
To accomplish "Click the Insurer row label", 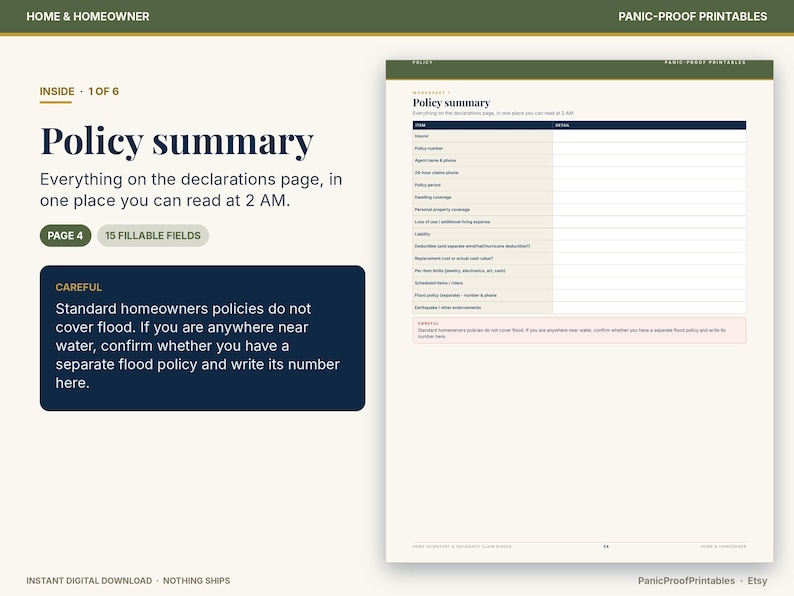I will [x=421, y=136].
